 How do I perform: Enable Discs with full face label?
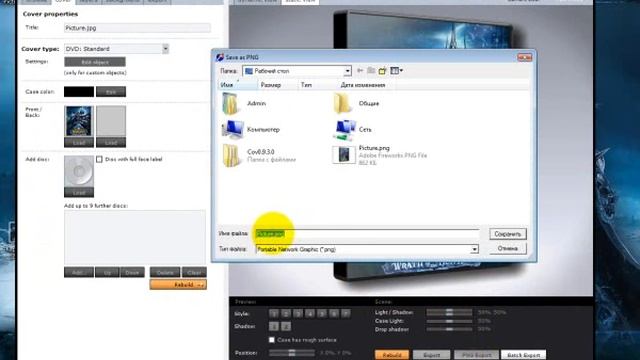click(99, 159)
